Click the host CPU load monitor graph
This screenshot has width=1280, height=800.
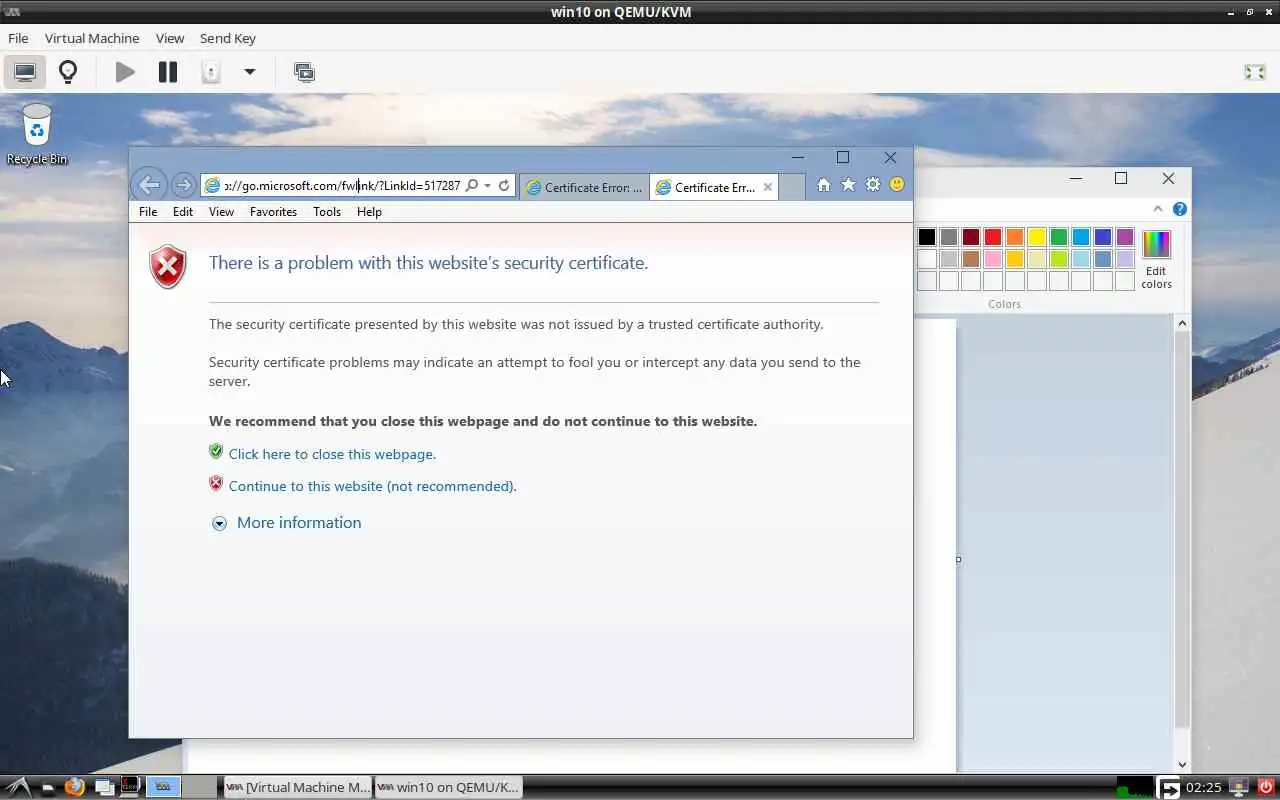pos(1135,788)
